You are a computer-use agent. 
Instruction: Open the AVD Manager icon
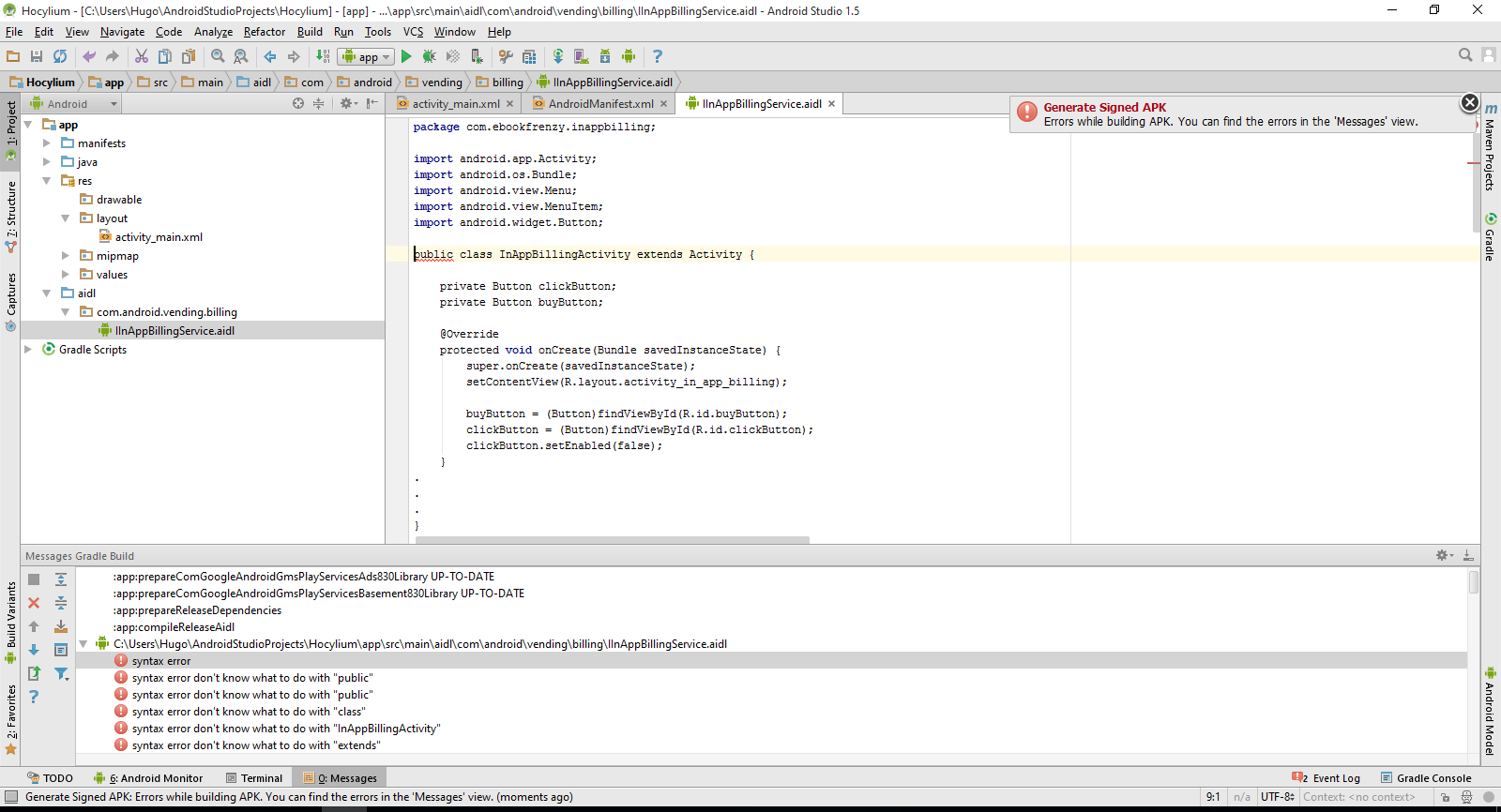coord(582,56)
